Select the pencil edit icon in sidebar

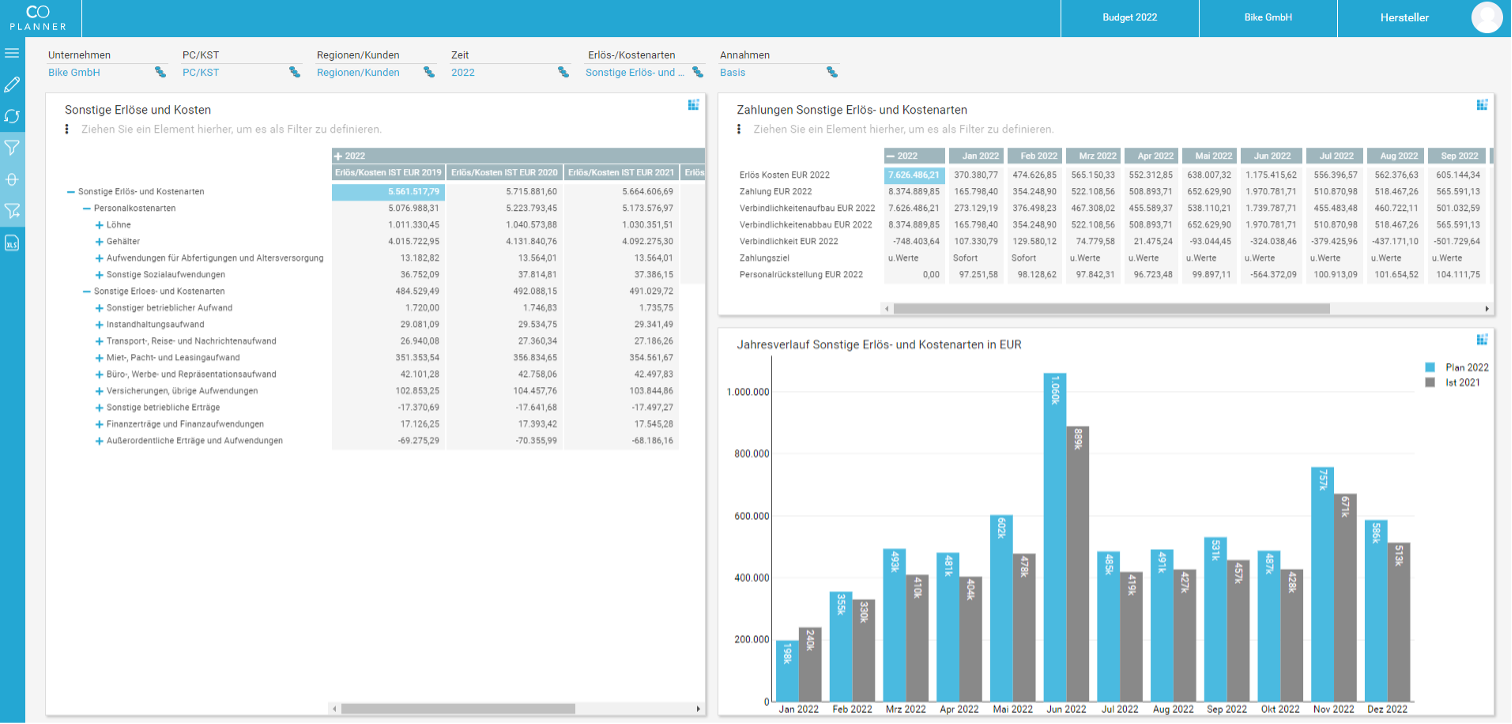pyautogui.click(x=13, y=84)
